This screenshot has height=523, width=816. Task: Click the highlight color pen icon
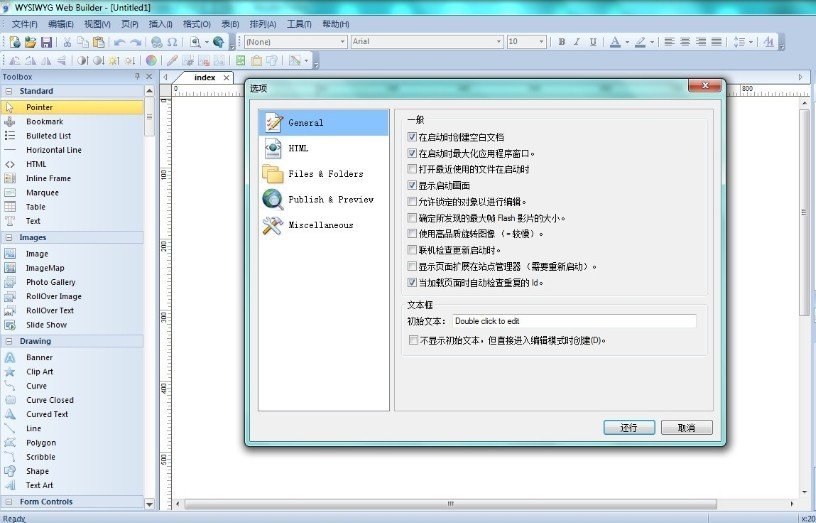coord(641,42)
